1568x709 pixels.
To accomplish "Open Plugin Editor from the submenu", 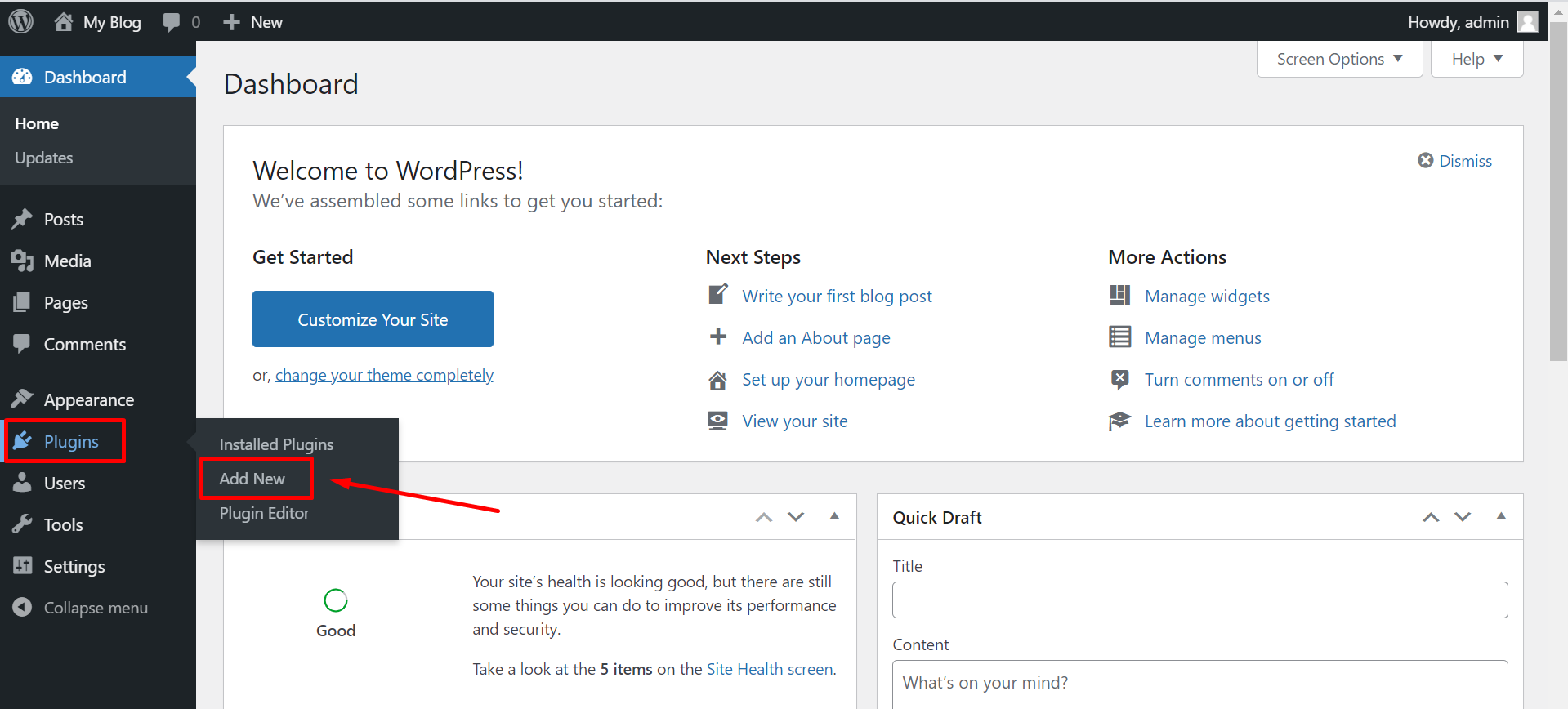I will (x=264, y=513).
